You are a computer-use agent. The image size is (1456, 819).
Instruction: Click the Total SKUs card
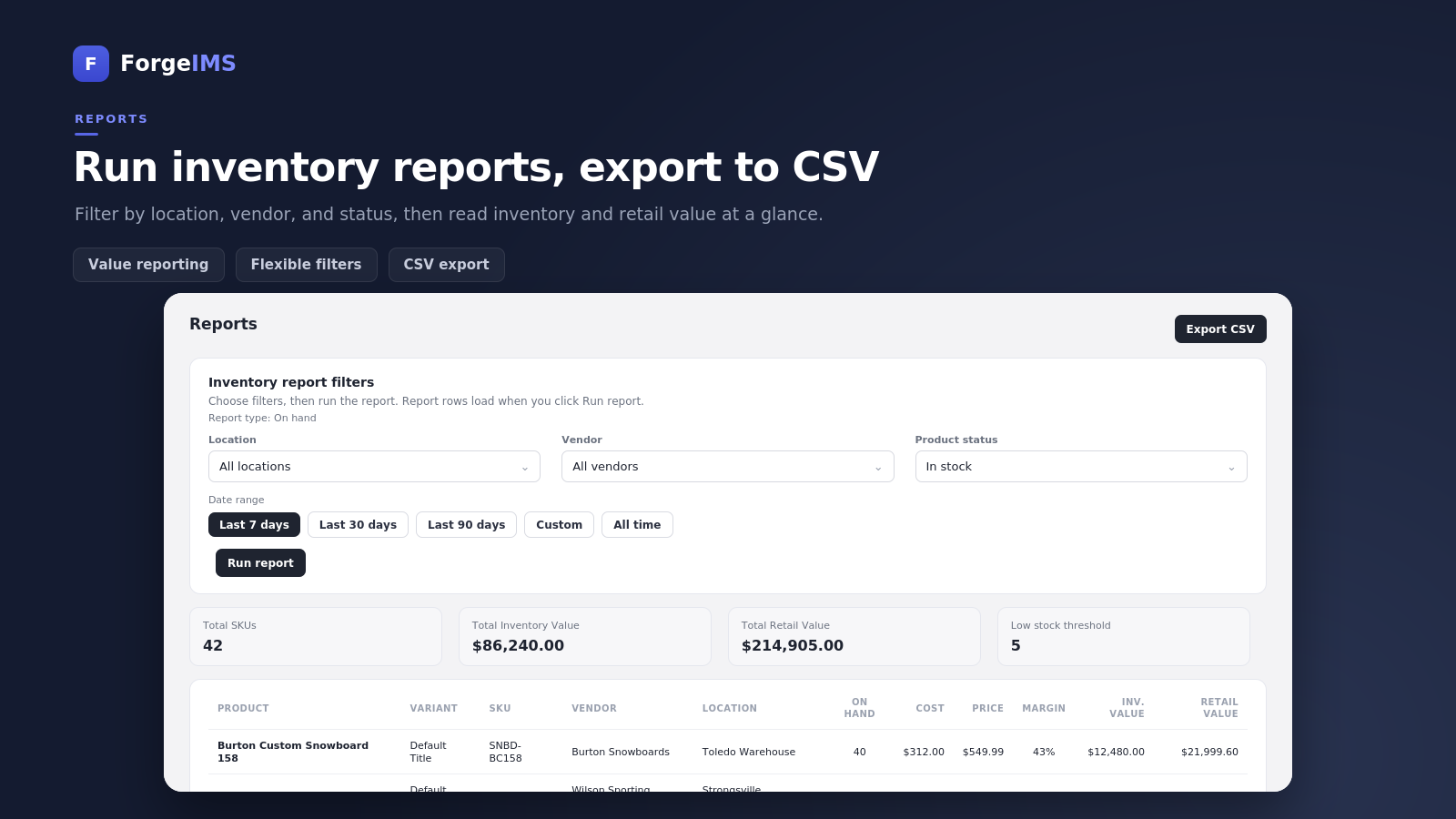(316, 637)
